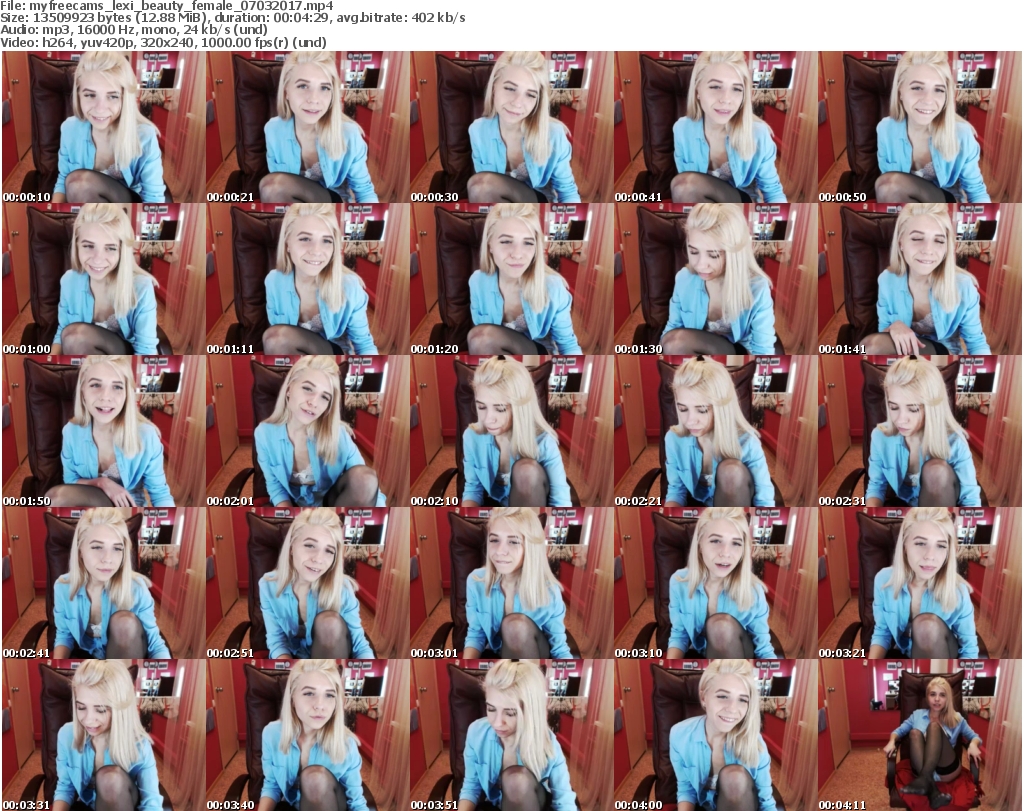Open the frame timestamped 00:02:41
This screenshot has width=1024, height=811.
point(104,583)
